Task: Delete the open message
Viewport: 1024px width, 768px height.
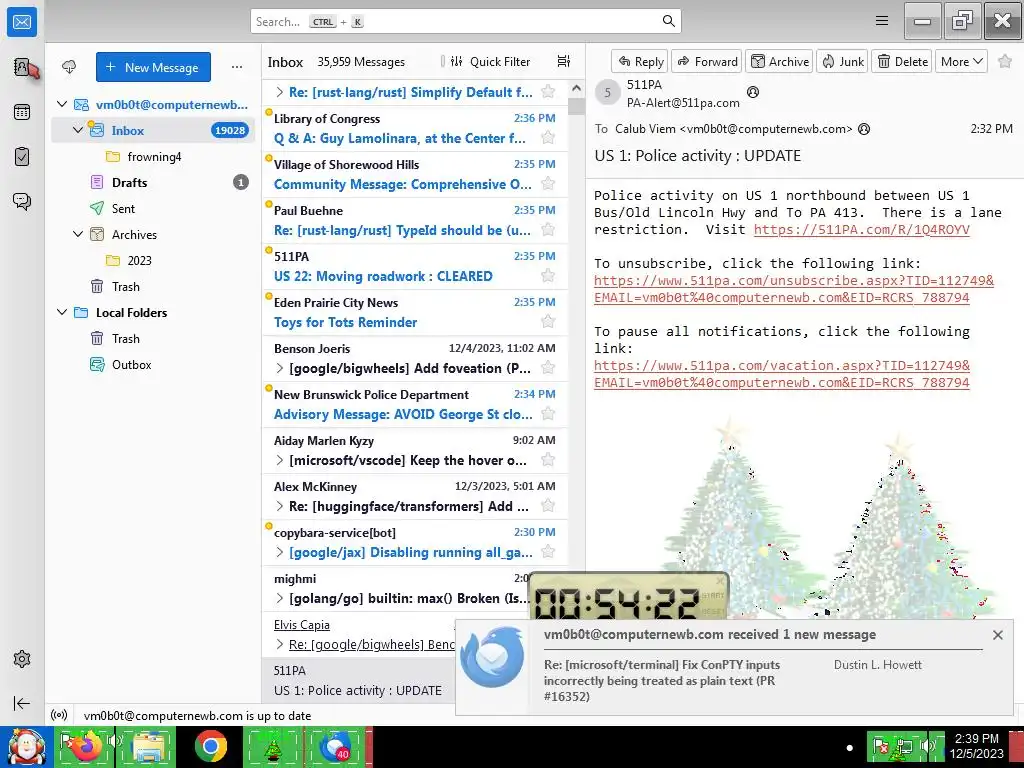Action: pyautogui.click(x=902, y=61)
